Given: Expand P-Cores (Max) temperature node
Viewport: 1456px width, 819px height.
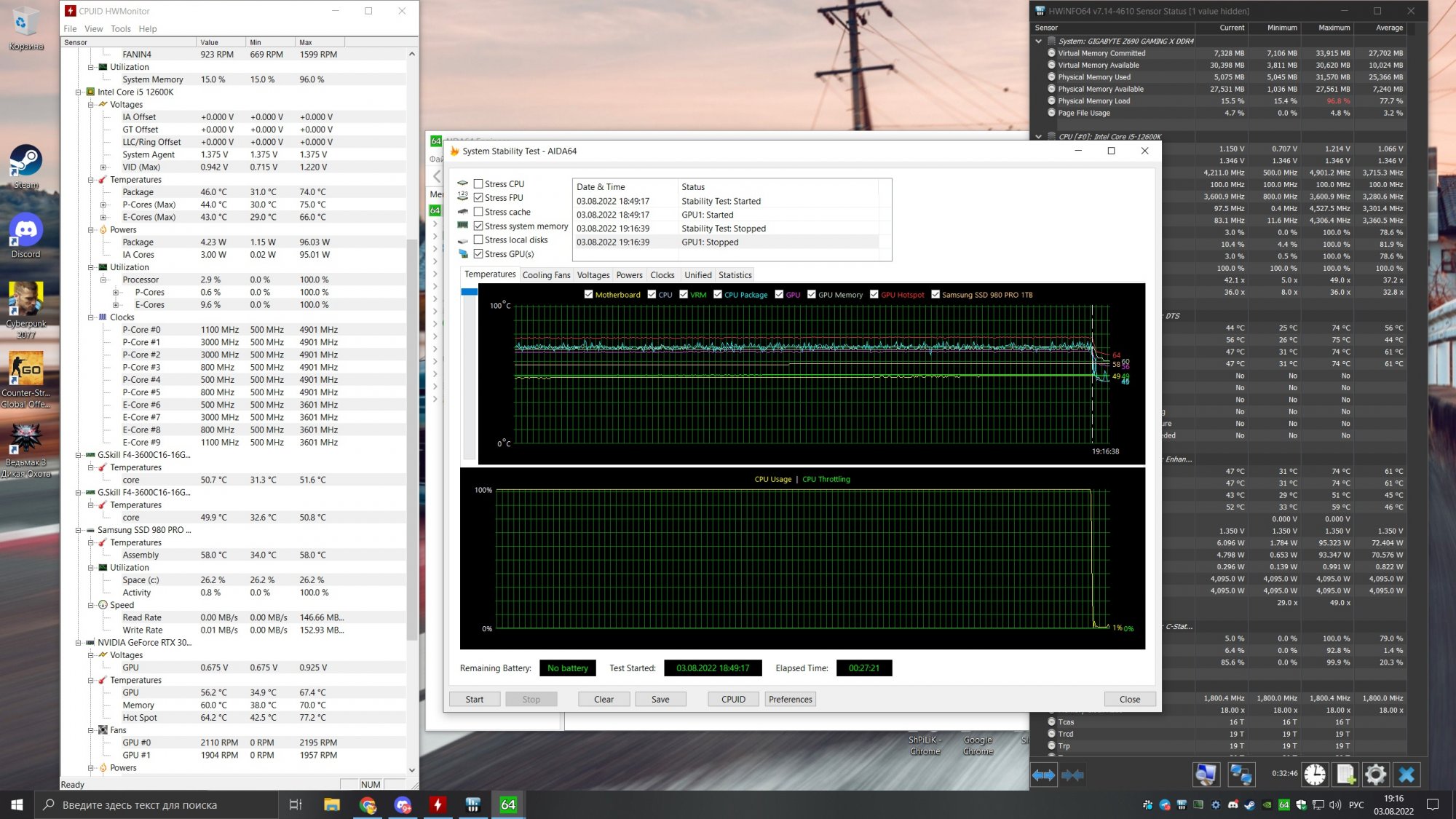Looking at the screenshot, I should [103, 205].
